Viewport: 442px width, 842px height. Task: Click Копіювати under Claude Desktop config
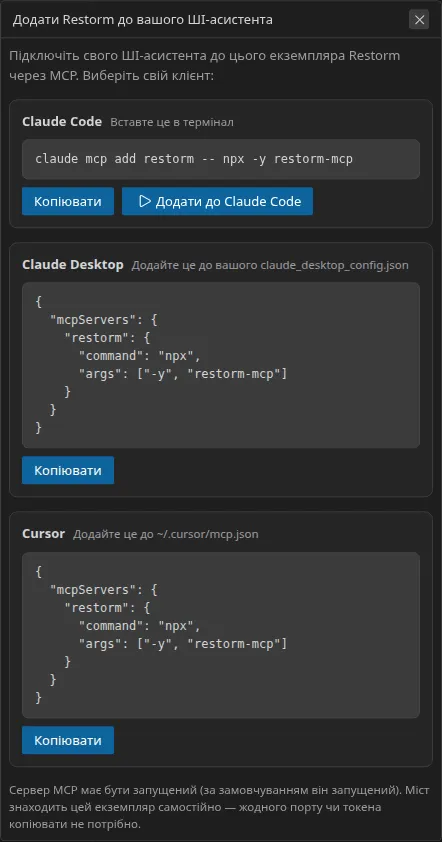click(68, 470)
